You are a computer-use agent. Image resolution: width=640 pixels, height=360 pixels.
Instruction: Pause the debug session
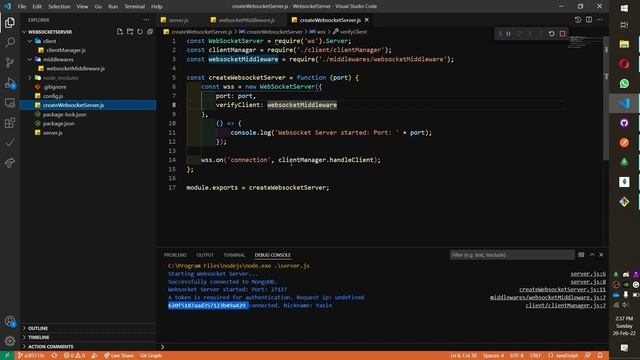tap(509, 34)
